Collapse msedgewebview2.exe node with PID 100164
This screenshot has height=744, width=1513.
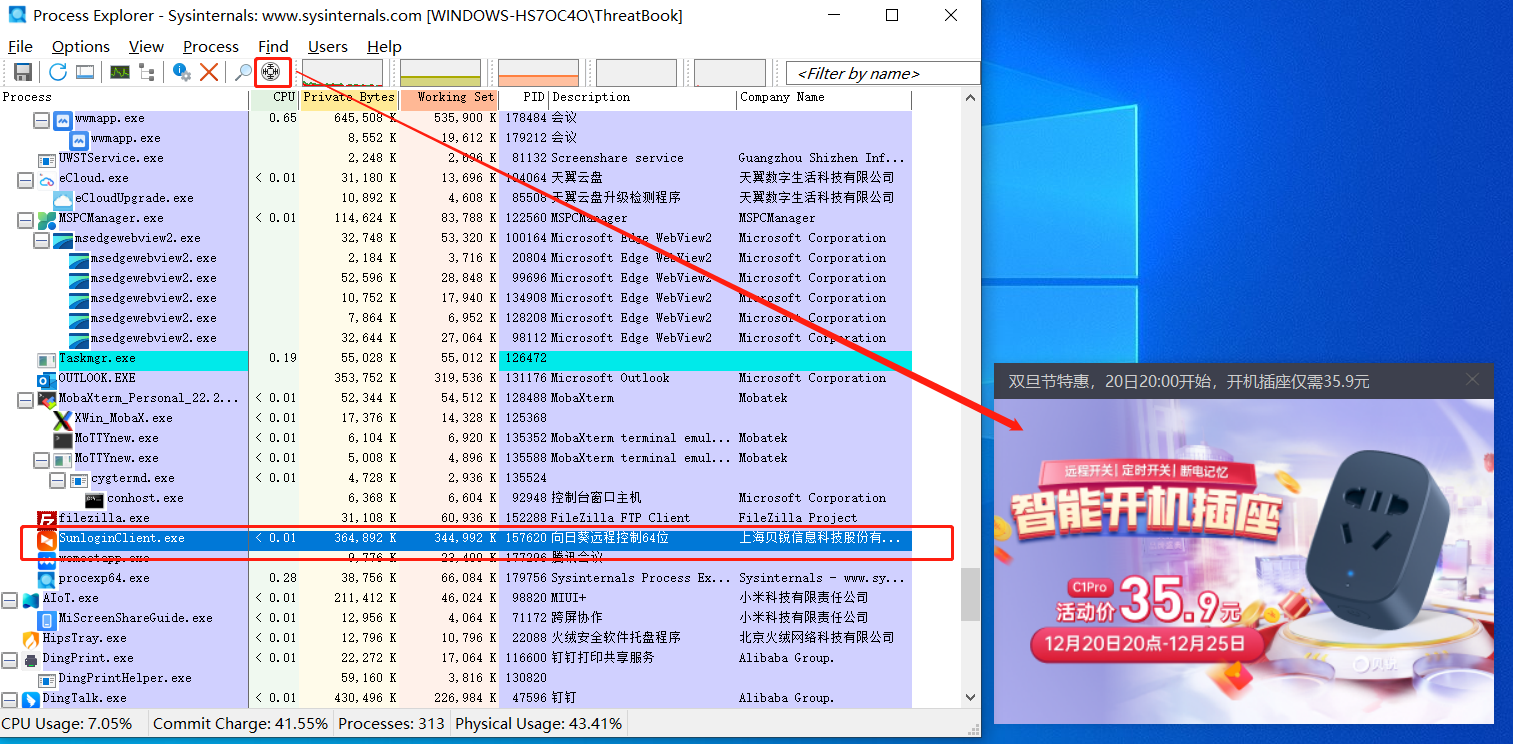click(x=41, y=239)
